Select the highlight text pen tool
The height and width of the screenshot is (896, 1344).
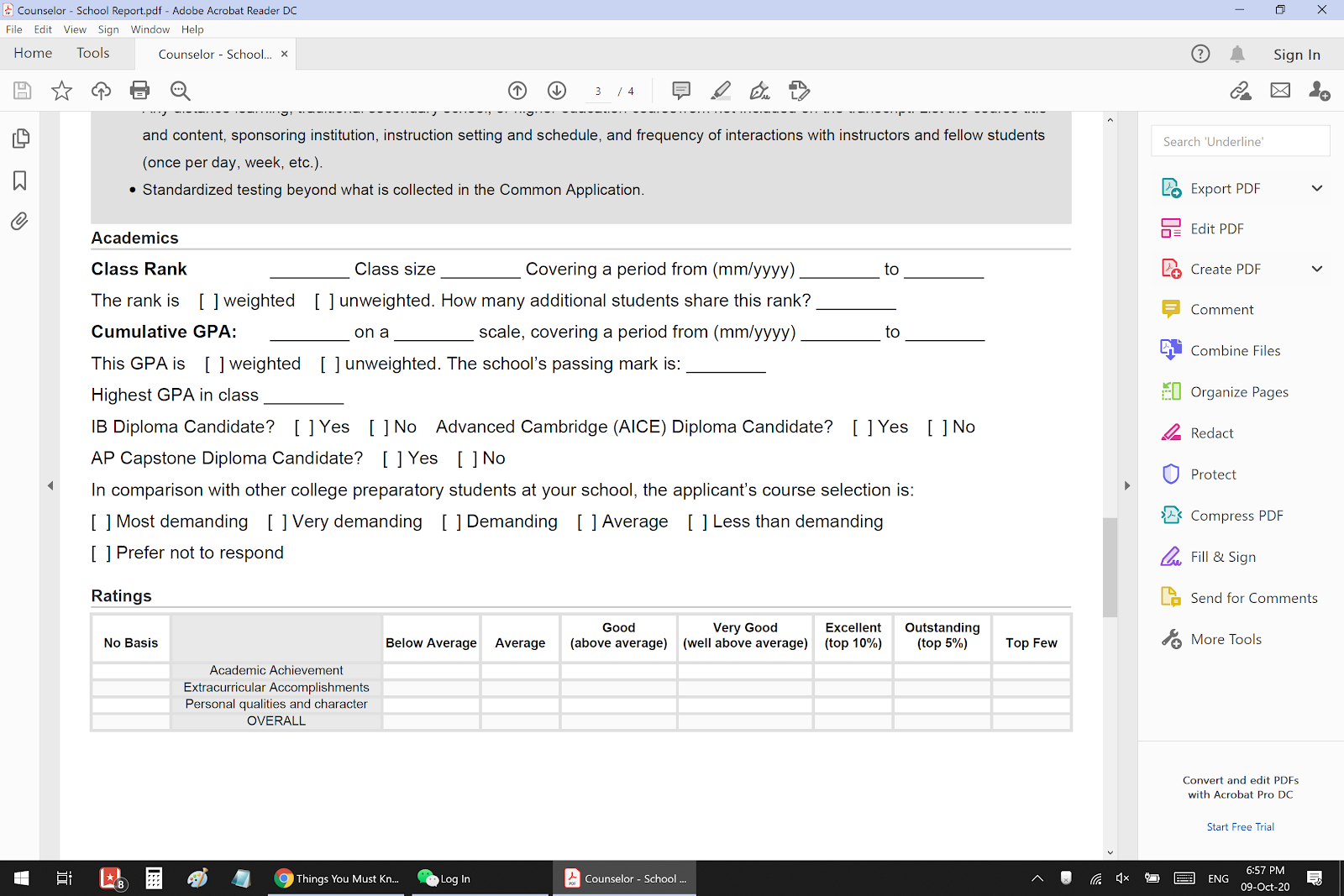click(721, 91)
